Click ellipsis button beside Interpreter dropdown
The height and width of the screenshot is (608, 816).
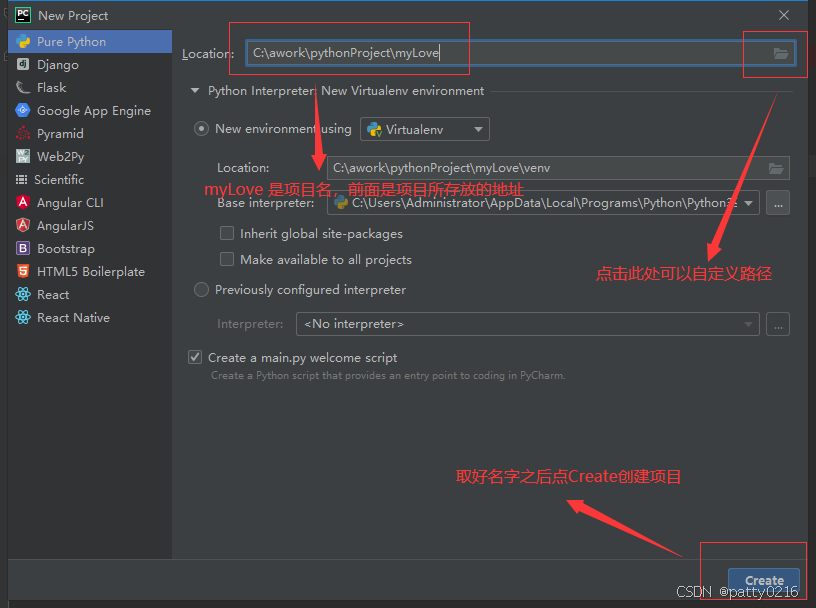(778, 324)
